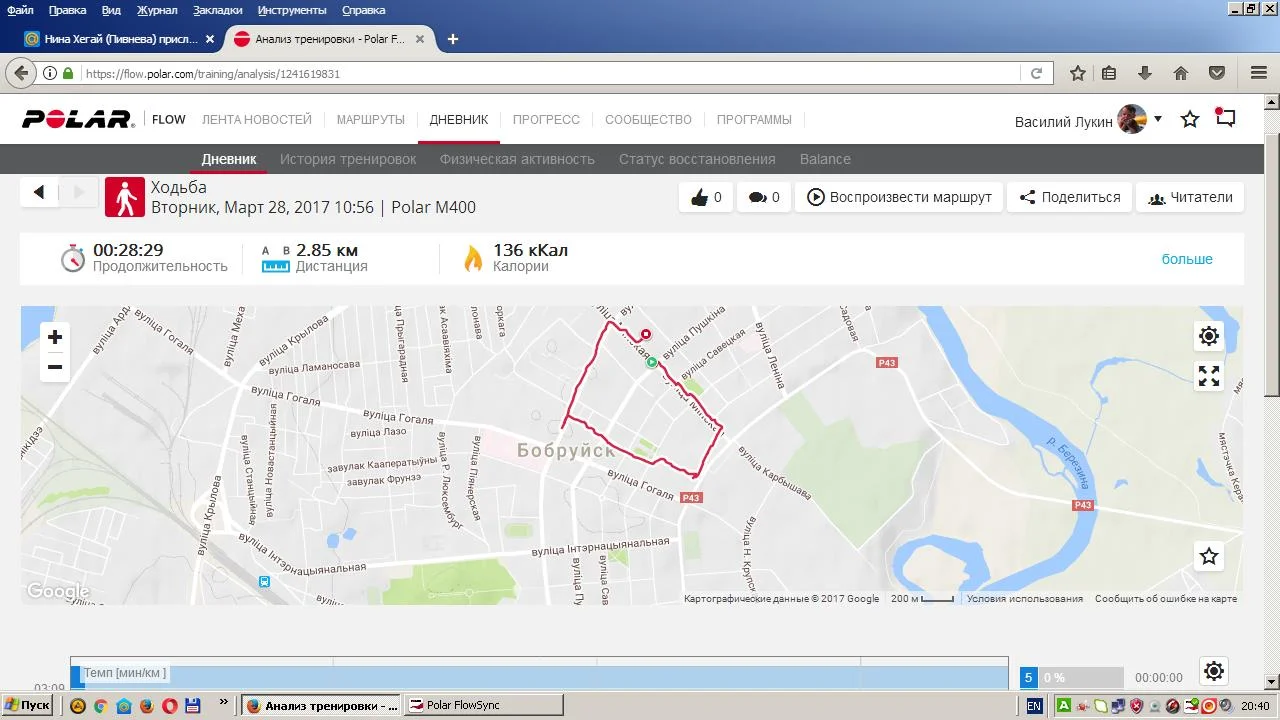The width and height of the screenshot is (1280, 720).
Task: Launch Opera from the quick launch bar
Action: click(169, 706)
